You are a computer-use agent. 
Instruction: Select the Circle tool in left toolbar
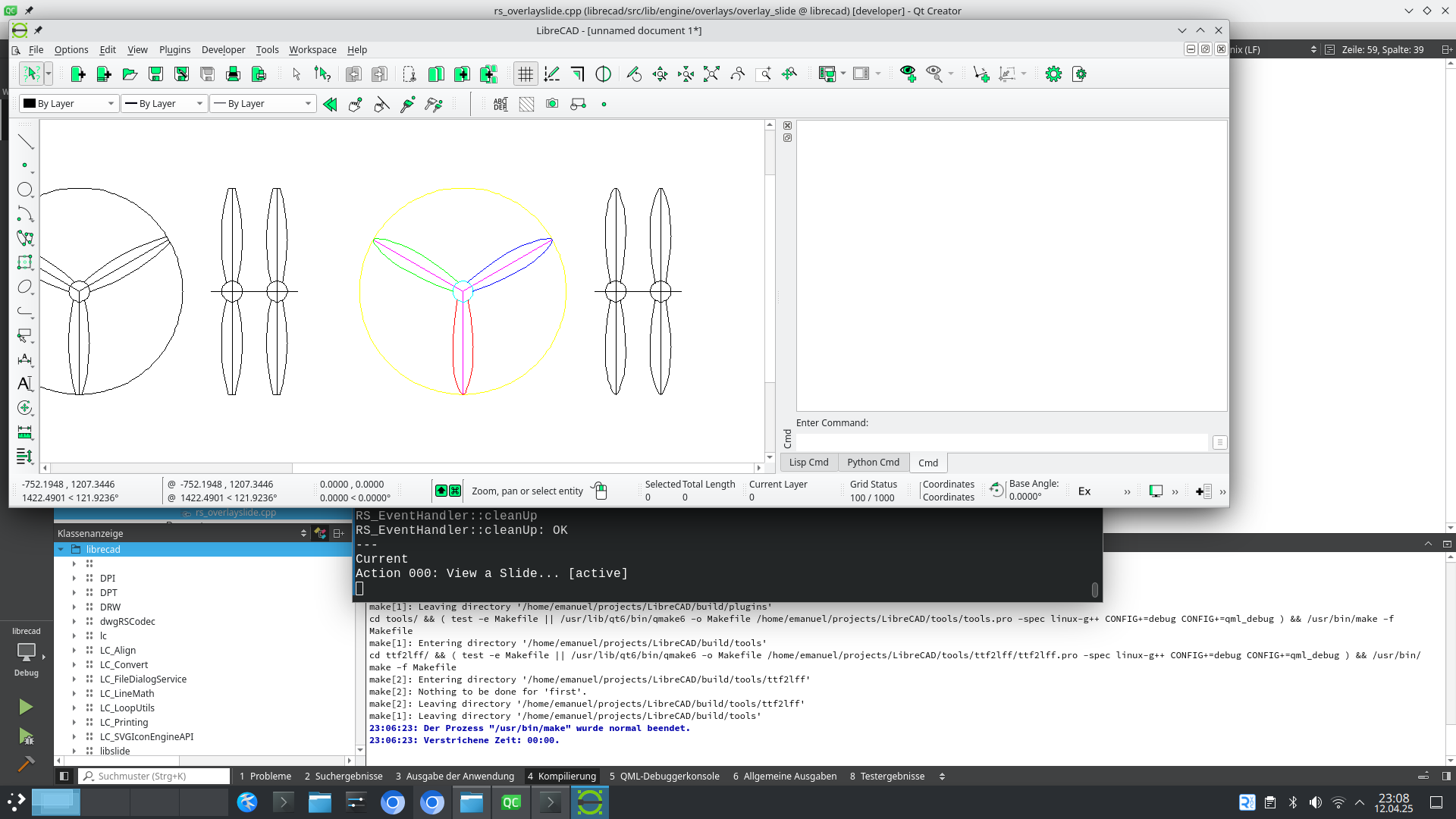[25, 190]
